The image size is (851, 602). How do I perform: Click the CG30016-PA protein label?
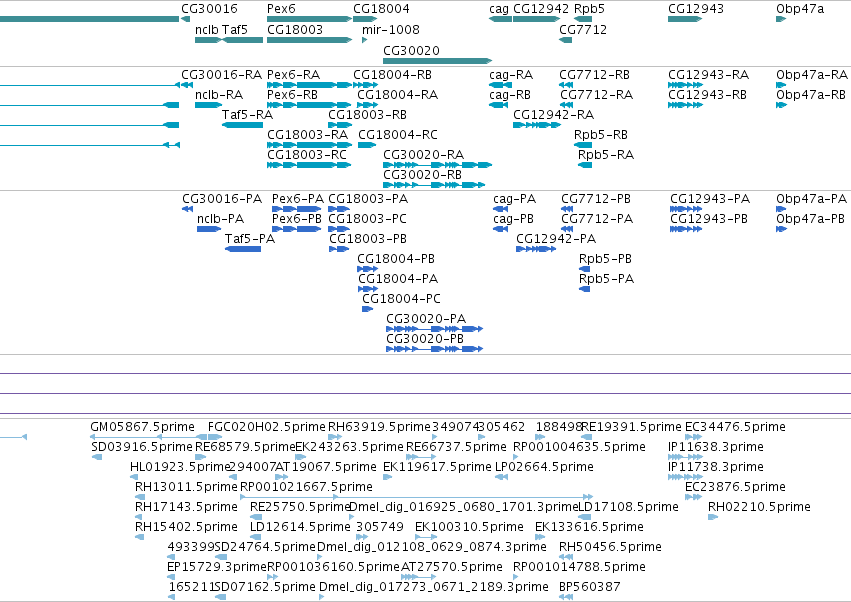222,199
